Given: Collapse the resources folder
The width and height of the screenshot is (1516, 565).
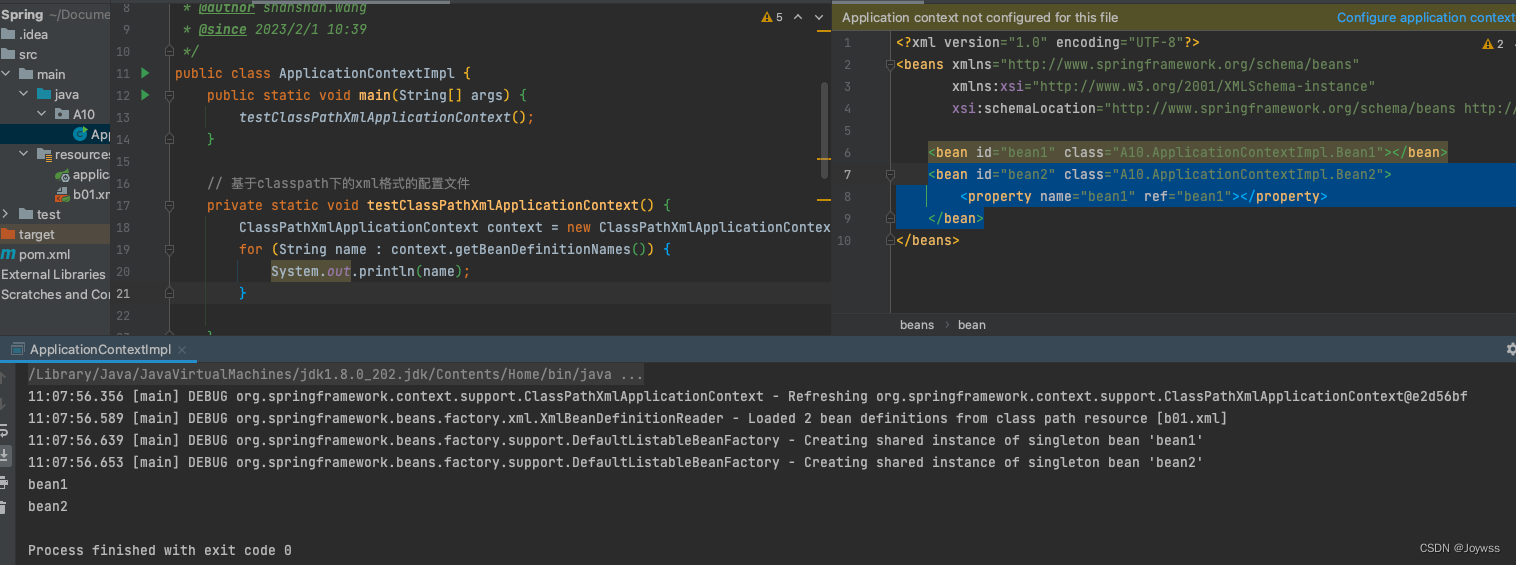Looking at the screenshot, I should tap(25, 154).
